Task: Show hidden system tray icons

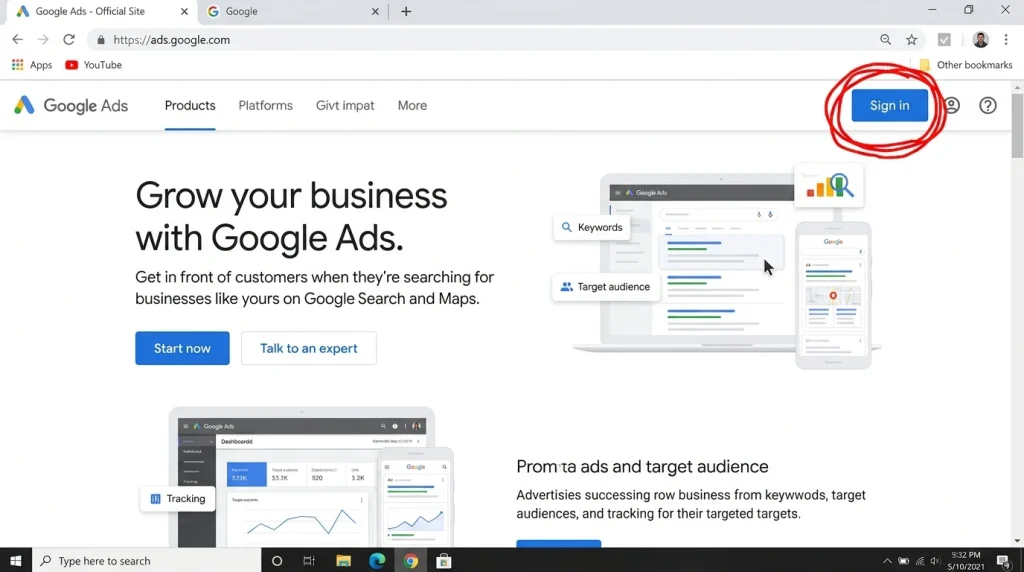Action: pyautogui.click(x=887, y=561)
